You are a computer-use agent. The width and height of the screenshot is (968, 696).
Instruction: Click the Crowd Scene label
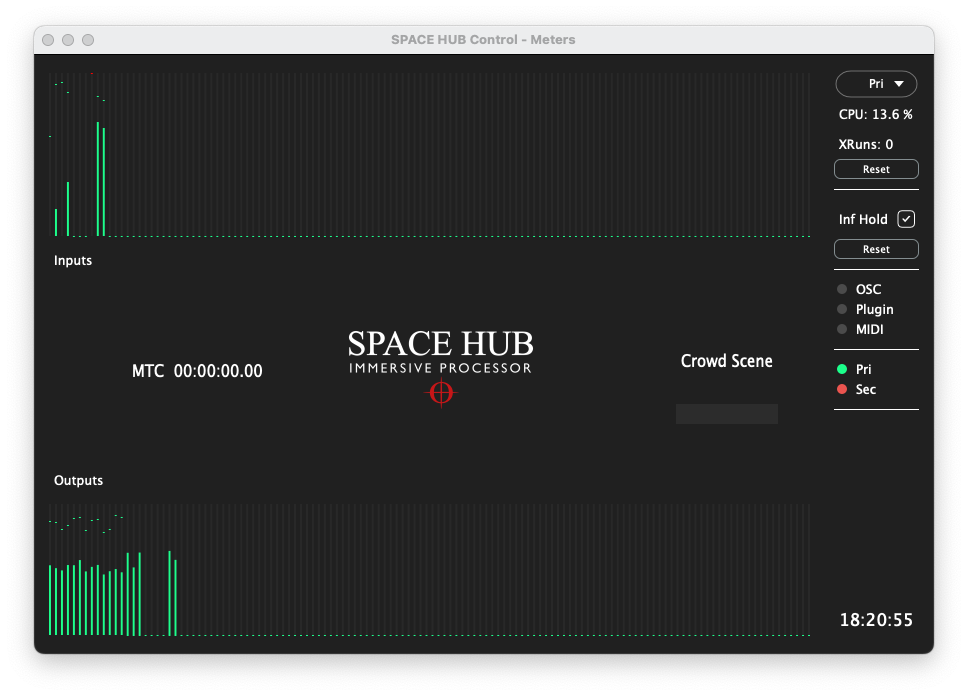tap(727, 361)
